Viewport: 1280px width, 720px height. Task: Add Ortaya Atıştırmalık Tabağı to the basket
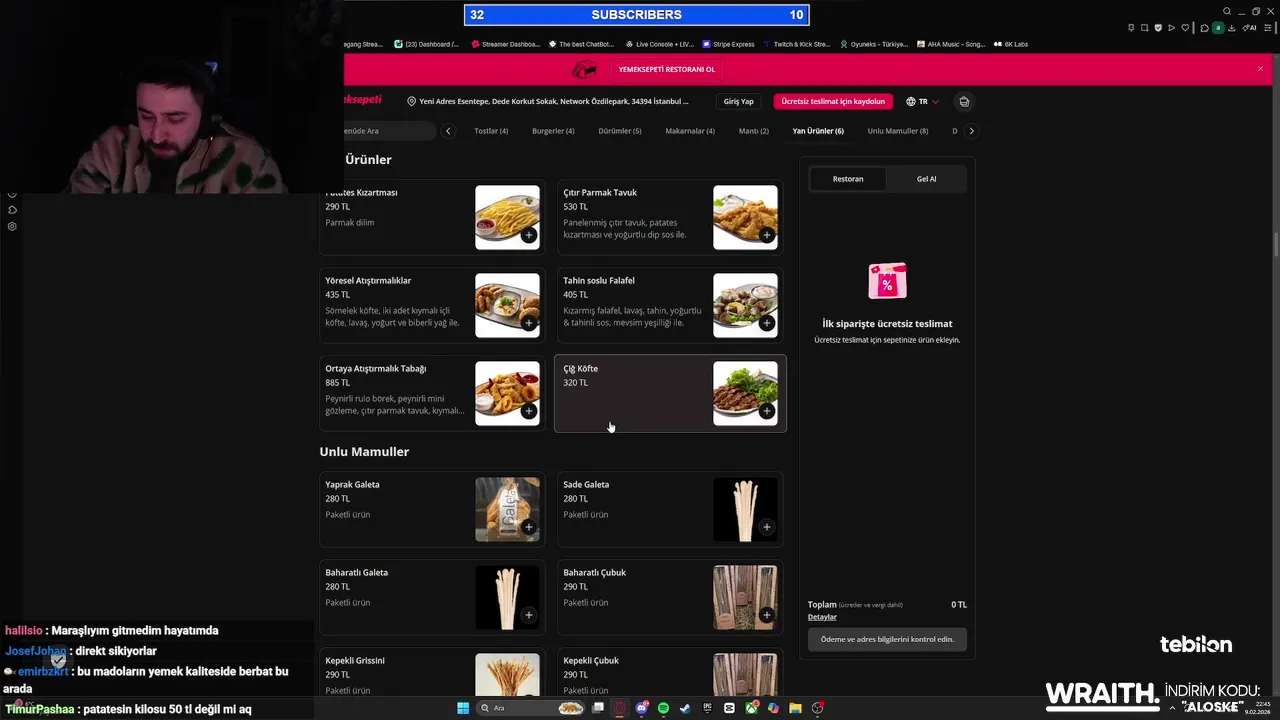point(528,411)
